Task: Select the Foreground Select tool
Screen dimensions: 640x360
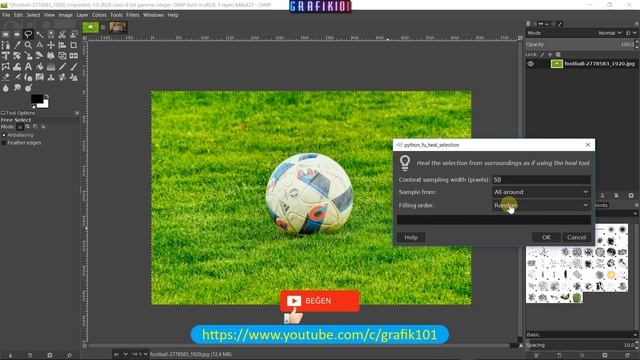Action: pyautogui.click(x=73, y=34)
